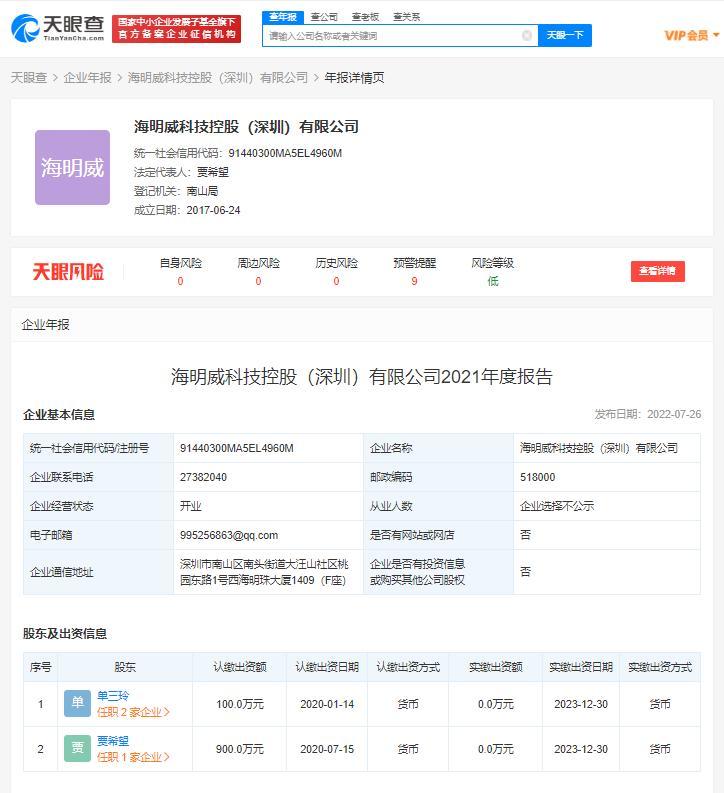Expand 任职 1 家企业 for 贾希望
This screenshot has width=724, height=793.
click(133, 757)
